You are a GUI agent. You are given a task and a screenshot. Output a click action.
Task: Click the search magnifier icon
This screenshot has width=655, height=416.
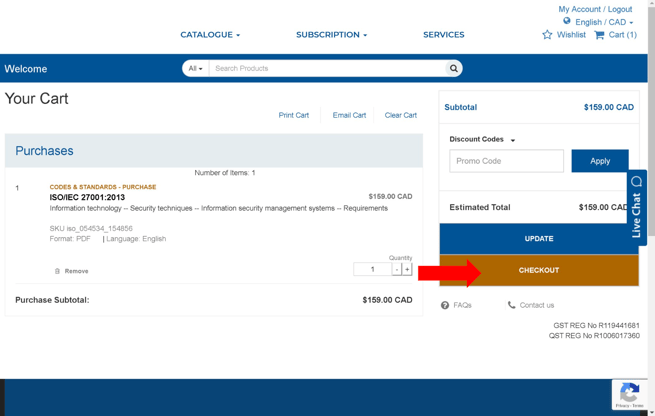[454, 68]
